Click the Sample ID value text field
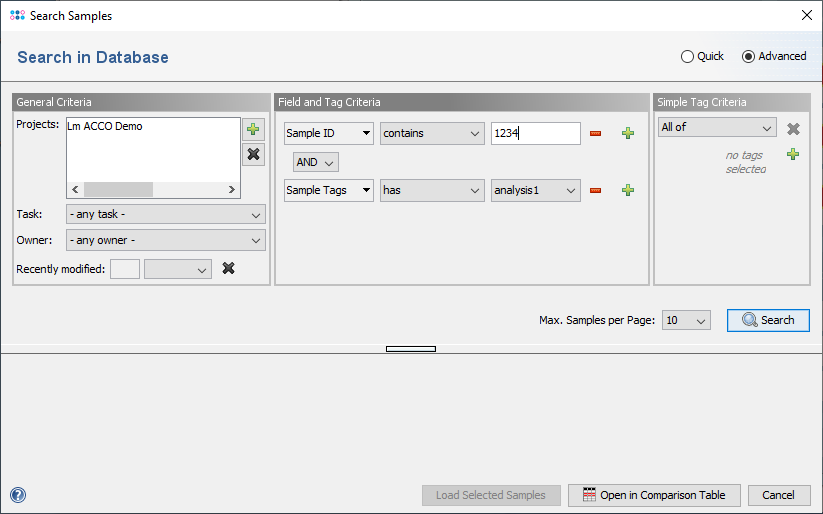 (x=535, y=133)
